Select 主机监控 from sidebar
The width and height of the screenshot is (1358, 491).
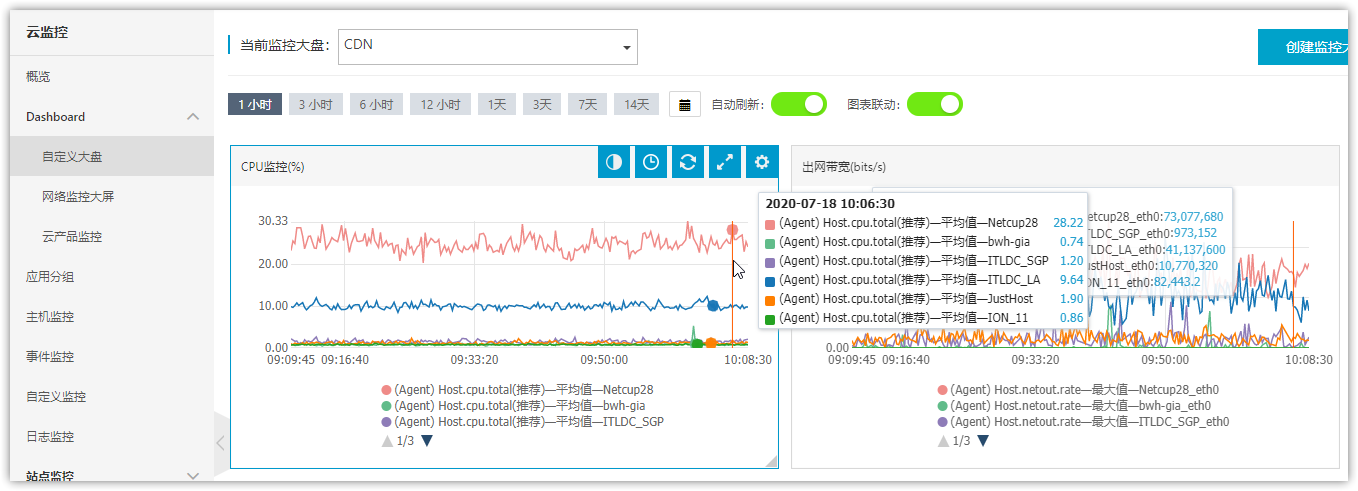50,317
